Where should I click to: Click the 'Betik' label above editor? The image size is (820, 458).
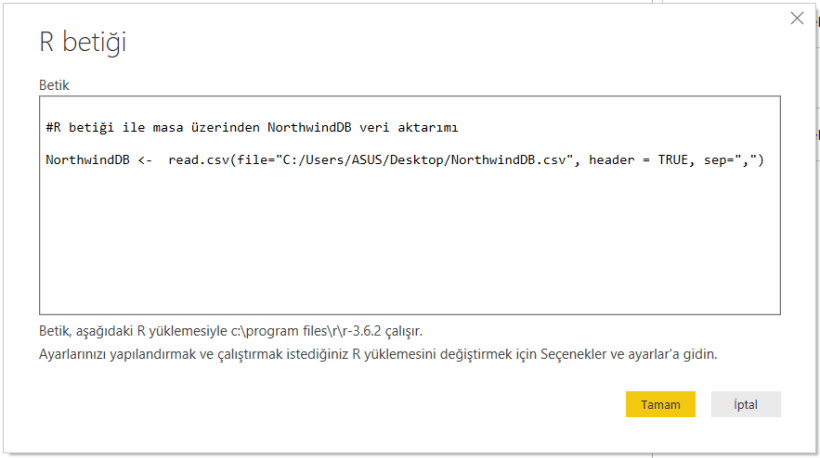pyautogui.click(x=54, y=85)
